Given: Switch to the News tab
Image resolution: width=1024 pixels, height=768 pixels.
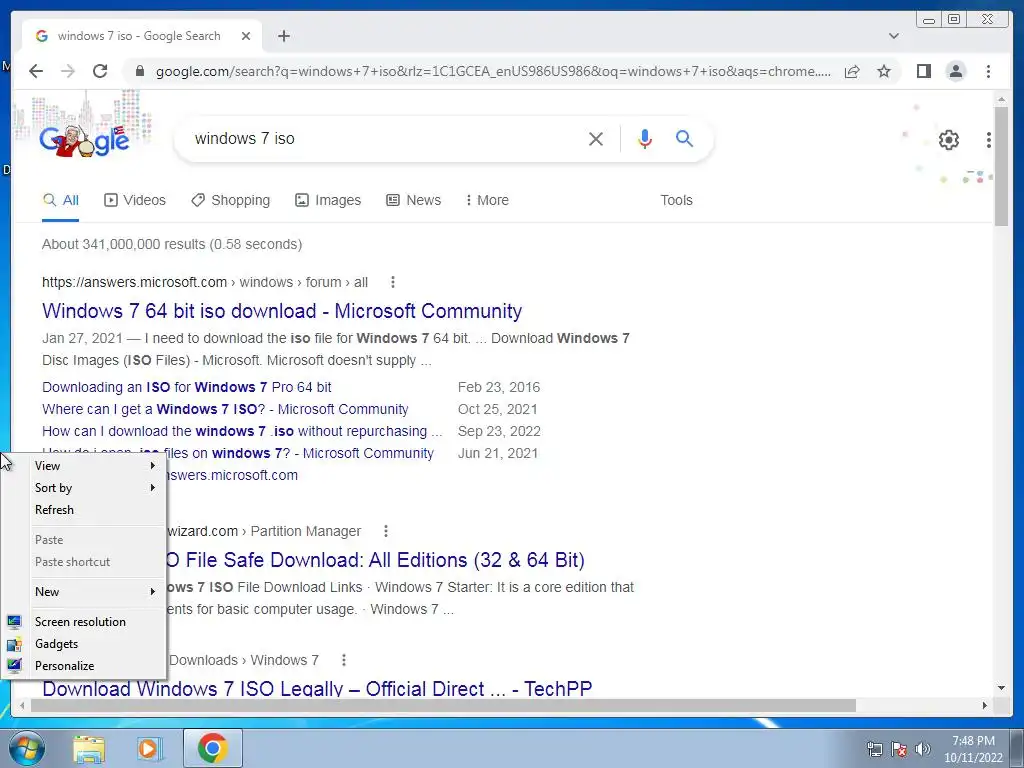Looking at the screenshot, I should (x=413, y=200).
